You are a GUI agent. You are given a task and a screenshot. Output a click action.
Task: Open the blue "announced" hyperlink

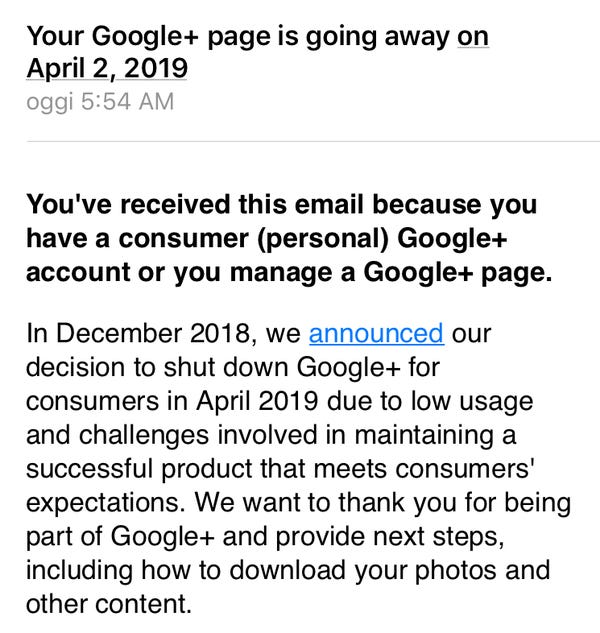point(376,333)
